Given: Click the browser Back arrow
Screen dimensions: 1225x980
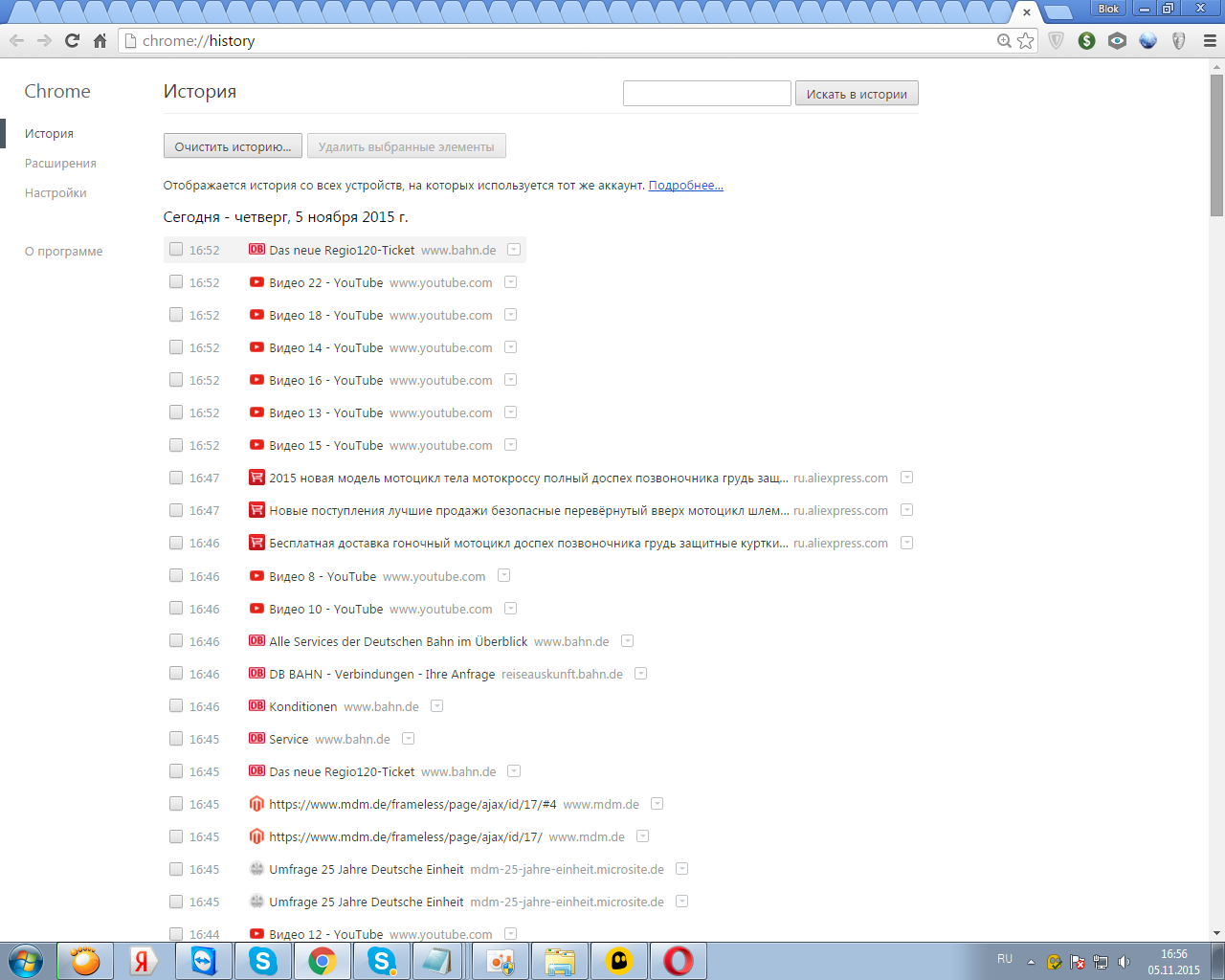Looking at the screenshot, I should (16, 40).
